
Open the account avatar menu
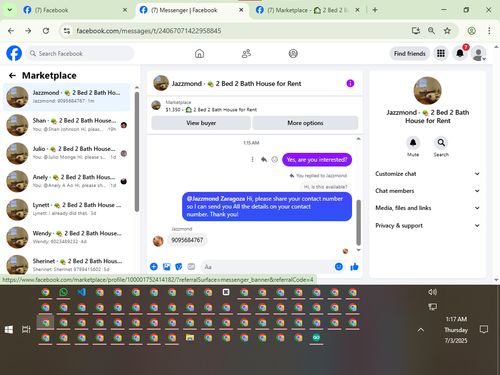coord(479,53)
